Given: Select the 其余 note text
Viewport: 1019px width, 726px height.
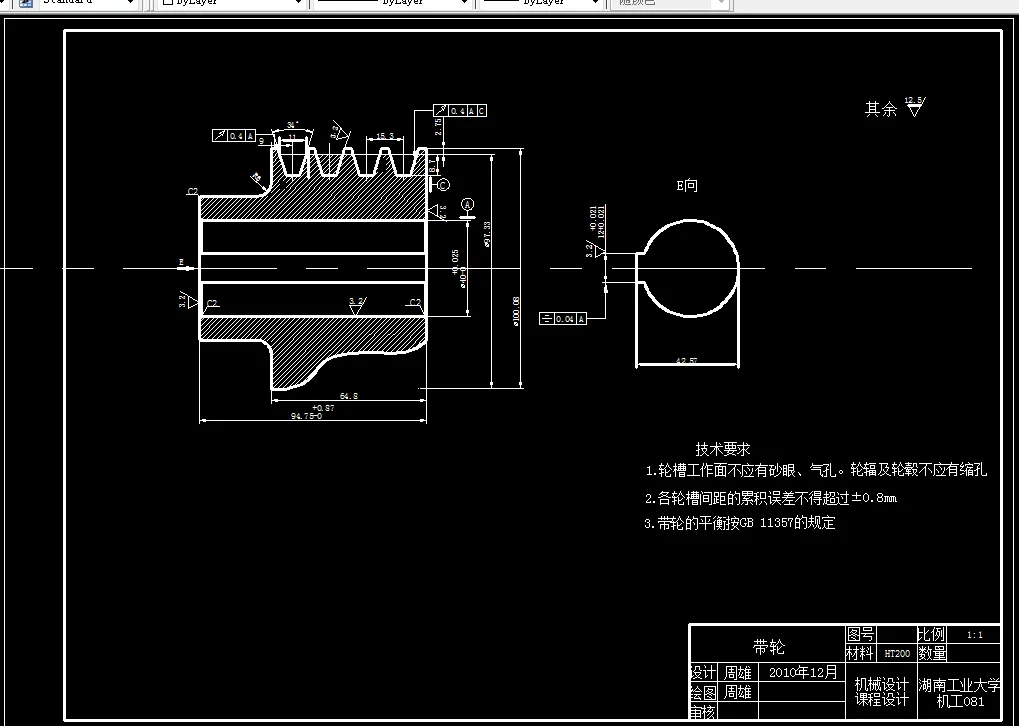Looking at the screenshot, I should coord(881,109).
